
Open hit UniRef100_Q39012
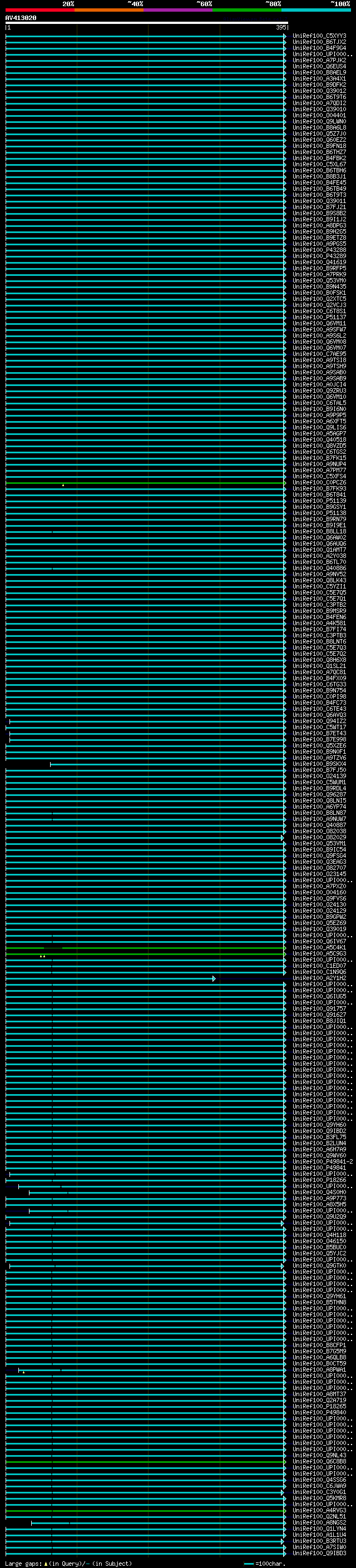(319, 91)
